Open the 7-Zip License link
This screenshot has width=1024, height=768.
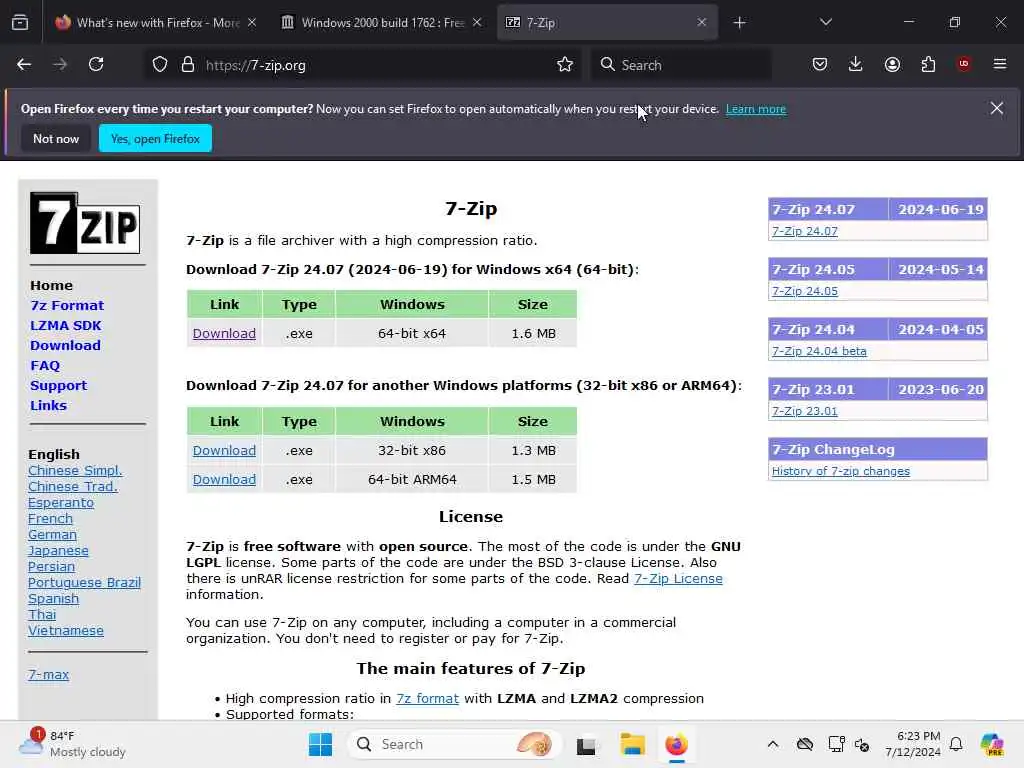click(x=678, y=579)
